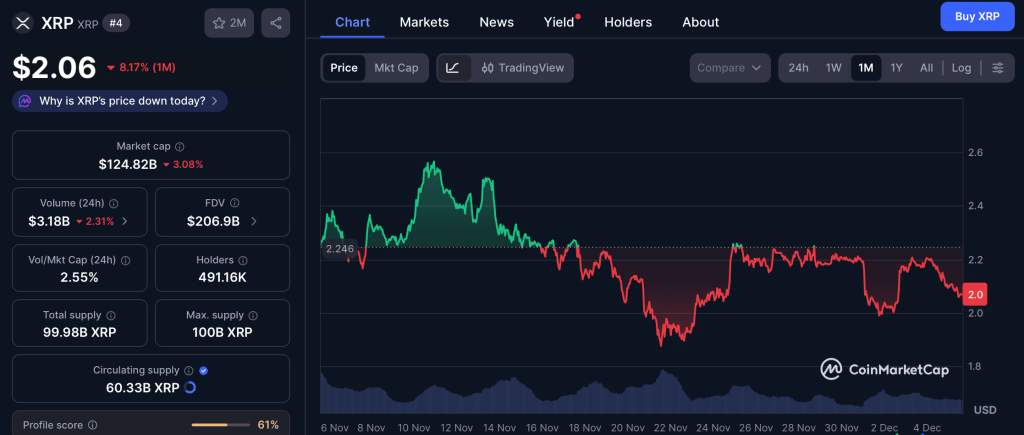Open chart settings sliders icon
Image resolution: width=1024 pixels, height=435 pixels.
(x=998, y=68)
